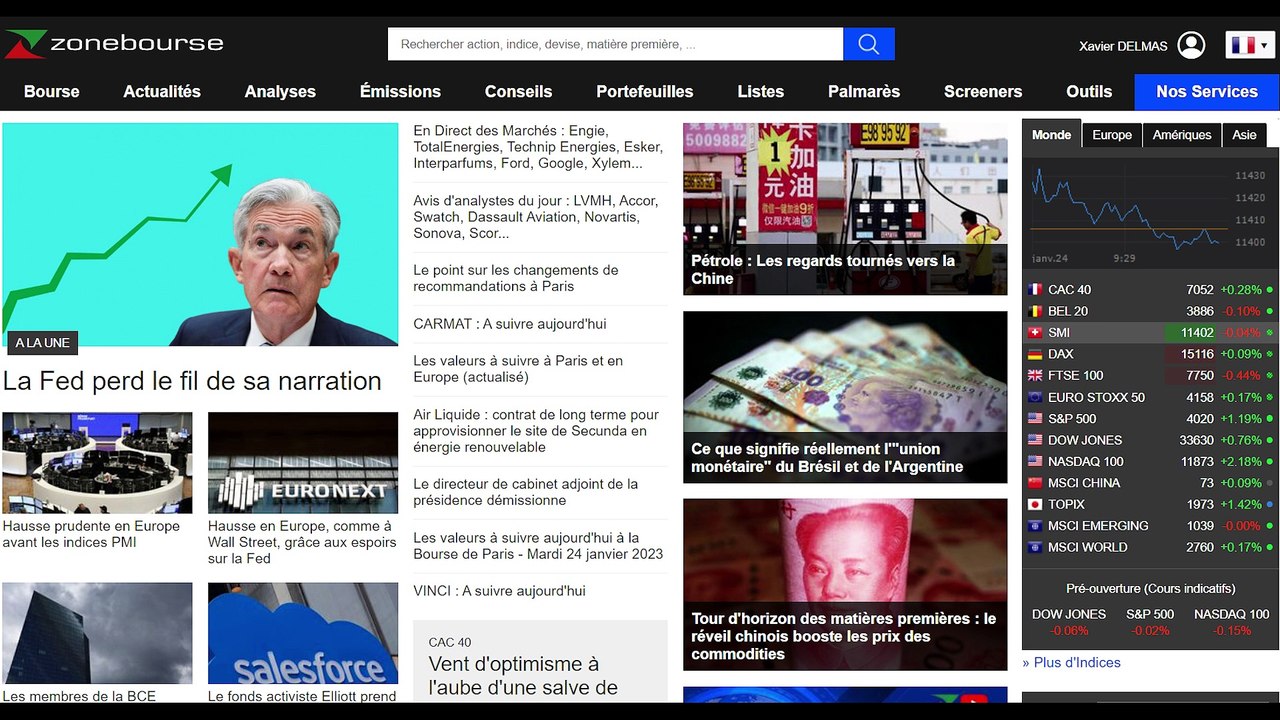Open the matières premières overview article
This screenshot has height=720, width=1280.
845,585
